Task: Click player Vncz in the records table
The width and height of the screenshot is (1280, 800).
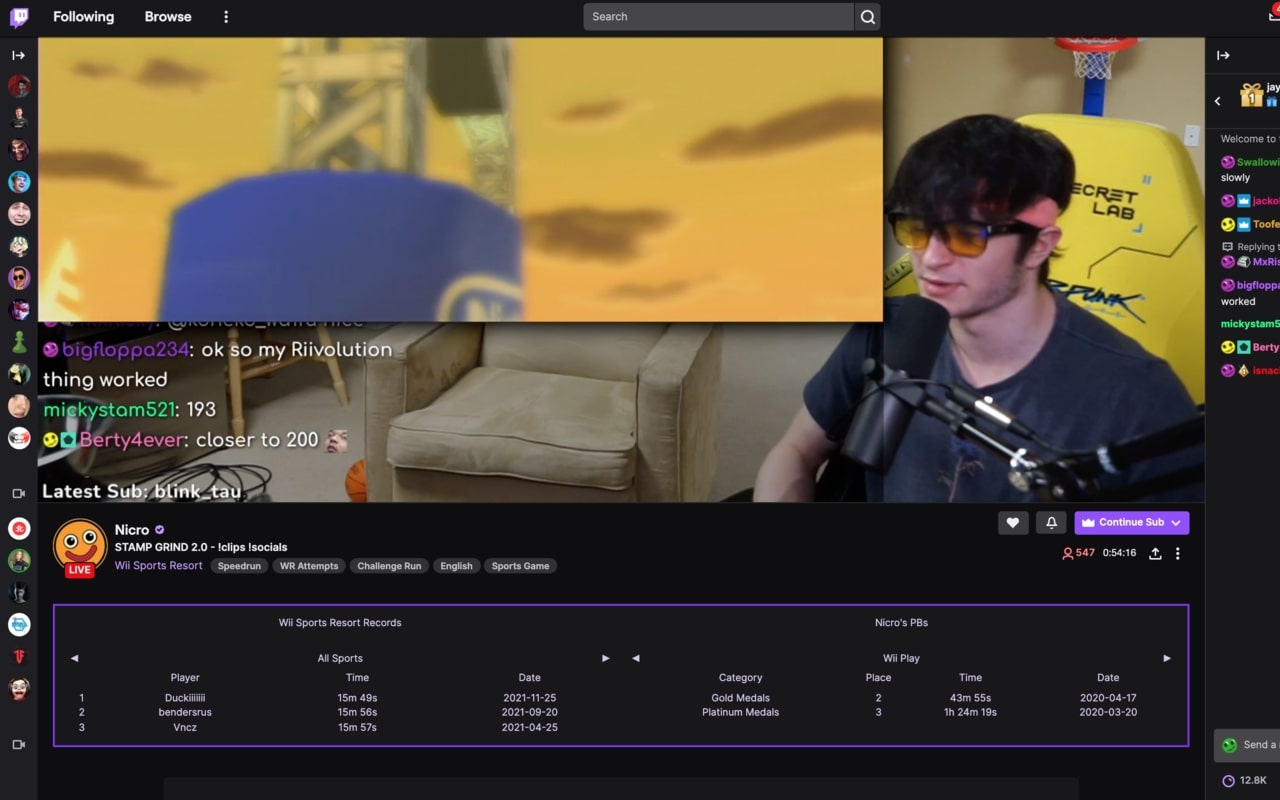Action: (185, 727)
